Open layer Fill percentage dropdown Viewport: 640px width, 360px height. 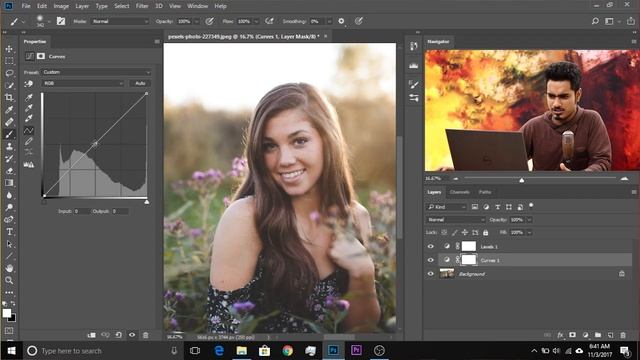click(x=529, y=233)
